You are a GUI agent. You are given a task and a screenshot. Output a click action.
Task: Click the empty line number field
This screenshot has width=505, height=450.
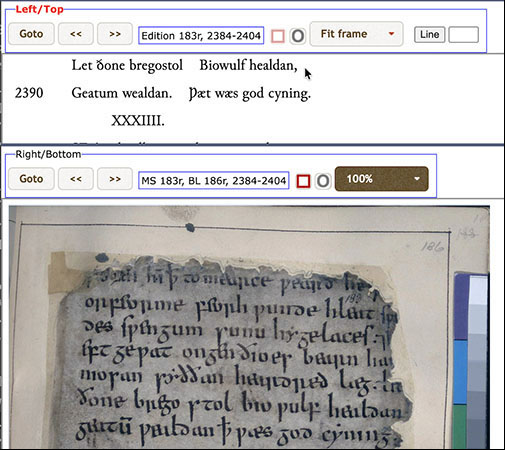pos(464,35)
